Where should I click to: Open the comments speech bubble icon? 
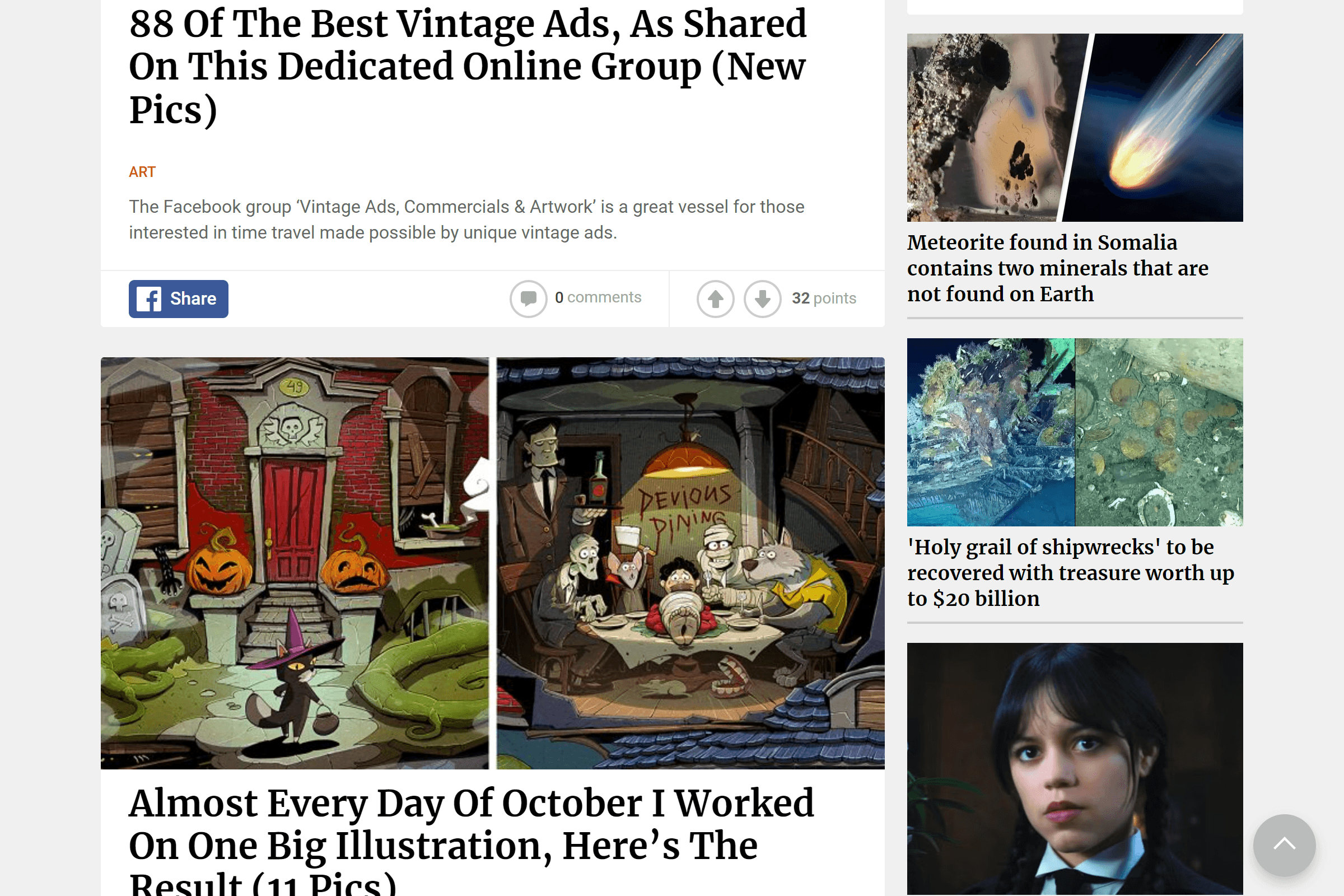click(529, 299)
